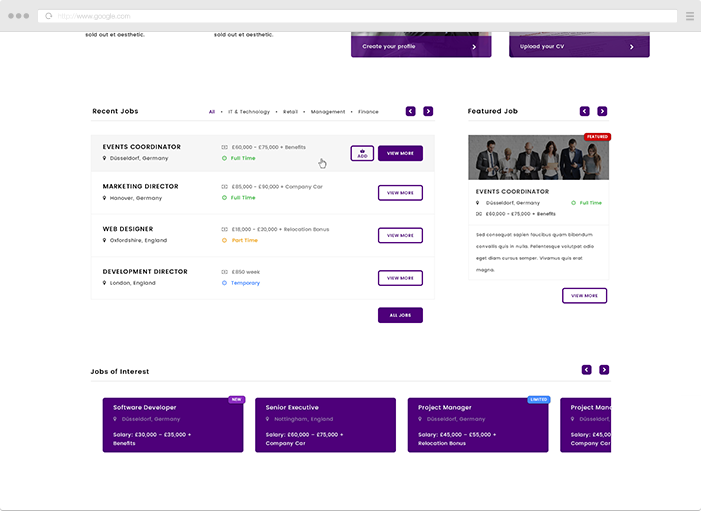Image resolution: width=701 pixels, height=511 pixels.
Task: Show previous Jobs of Interest
Action: 587,370
